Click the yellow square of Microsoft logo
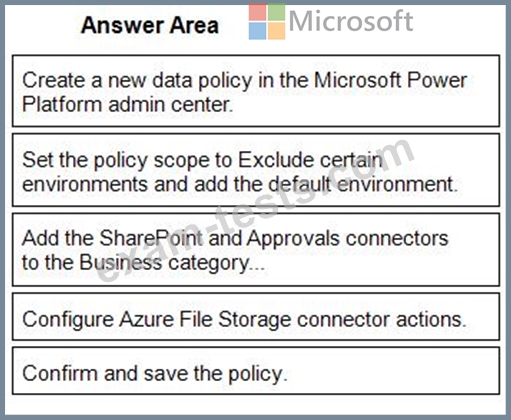 point(276,31)
